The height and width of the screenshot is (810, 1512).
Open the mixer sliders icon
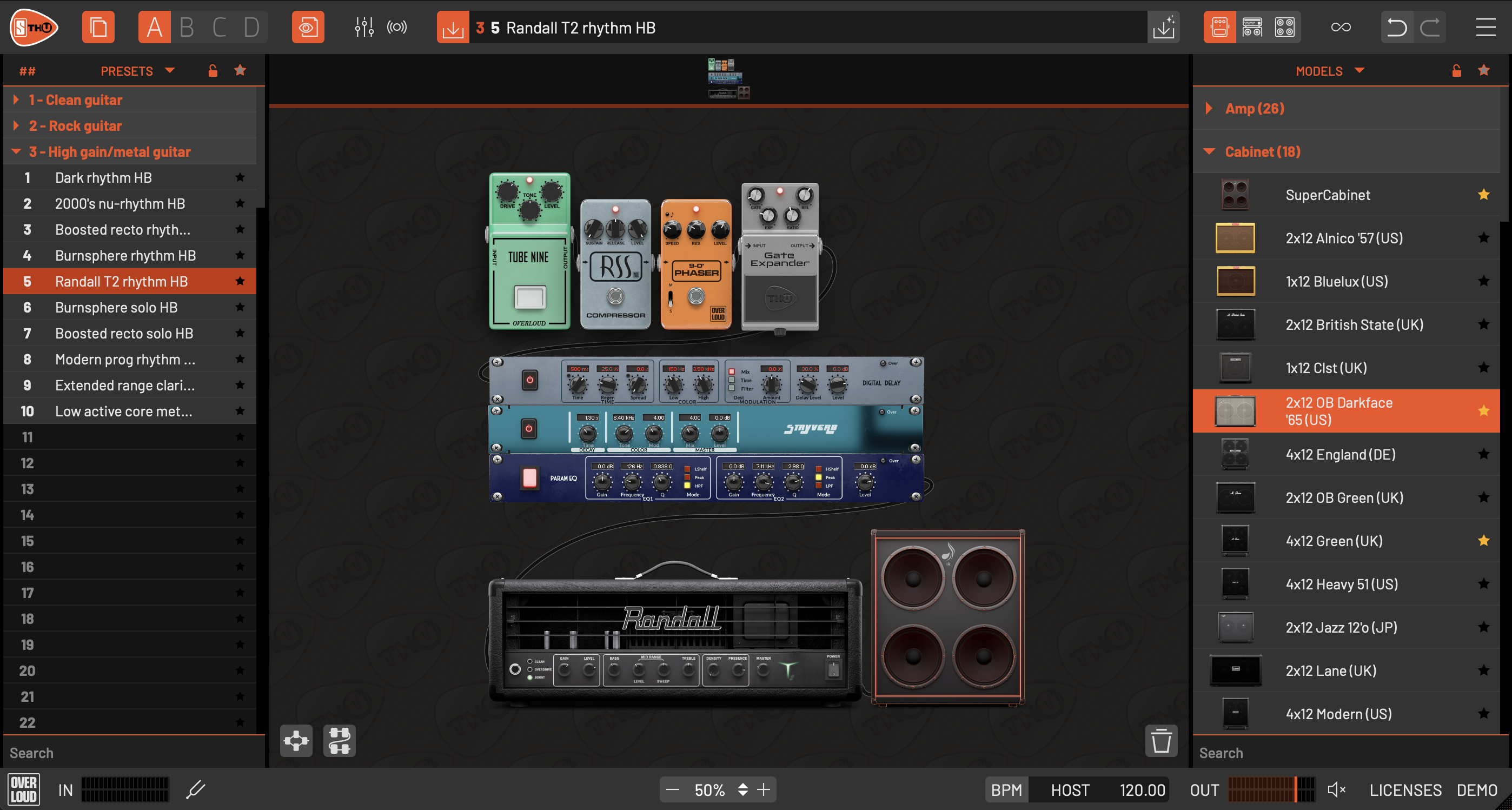(364, 28)
